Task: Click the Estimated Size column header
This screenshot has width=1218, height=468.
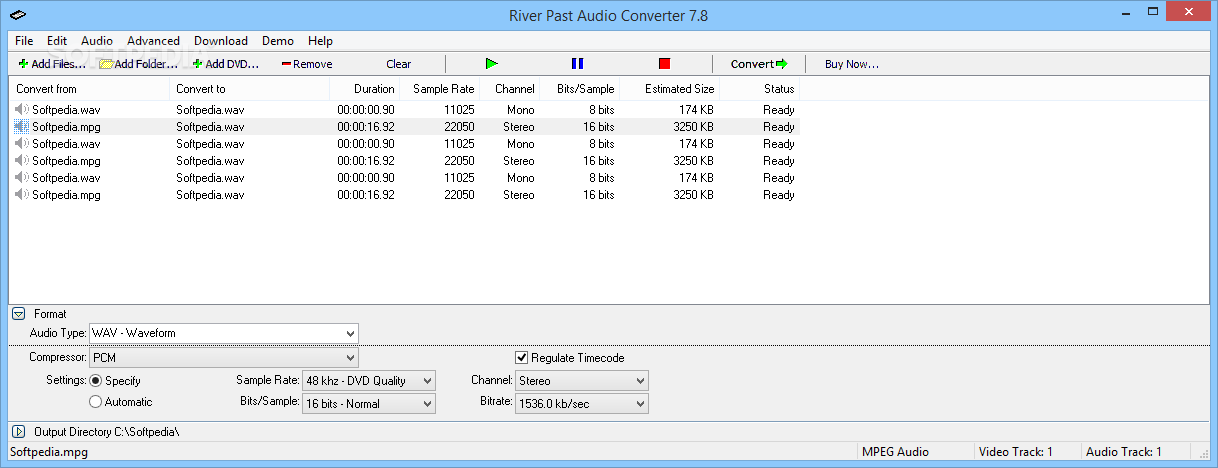Action: pyautogui.click(x=669, y=89)
